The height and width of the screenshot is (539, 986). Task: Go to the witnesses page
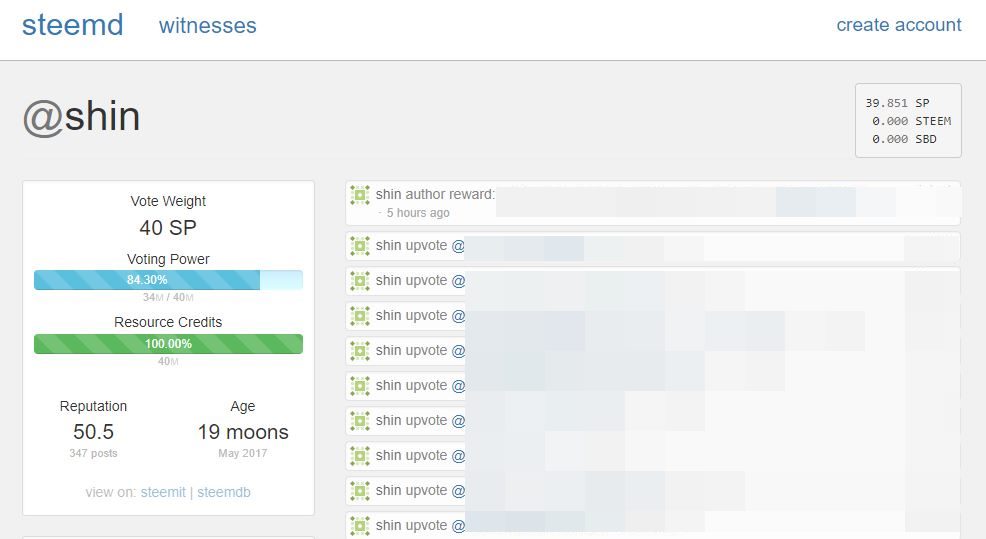(208, 26)
